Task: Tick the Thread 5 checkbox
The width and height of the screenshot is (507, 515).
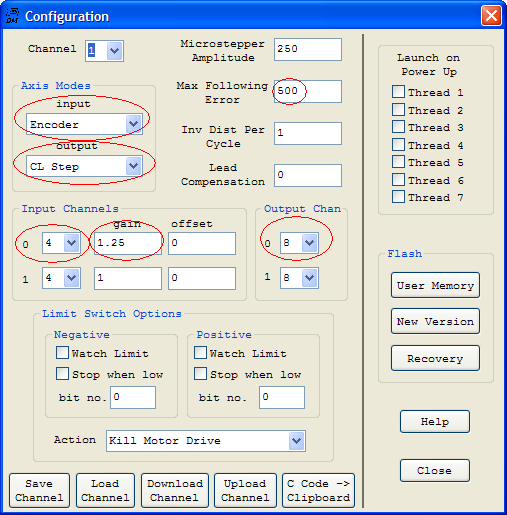Action: 398,162
